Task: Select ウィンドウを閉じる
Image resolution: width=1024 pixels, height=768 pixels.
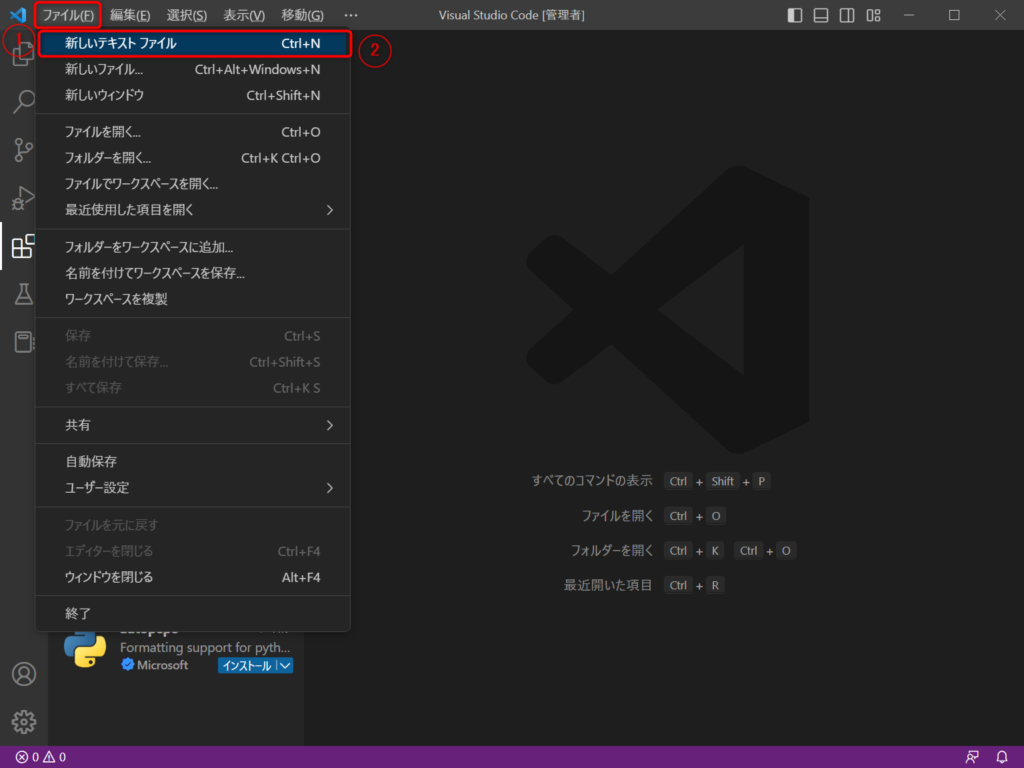Action: coord(193,577)
